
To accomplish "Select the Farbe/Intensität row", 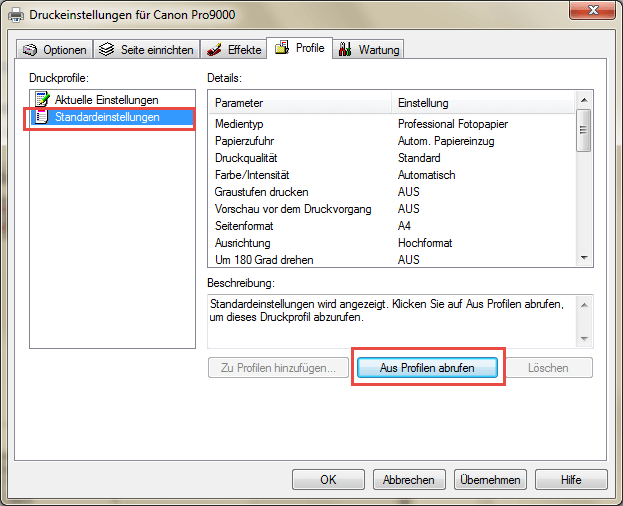I will point(392,175).
